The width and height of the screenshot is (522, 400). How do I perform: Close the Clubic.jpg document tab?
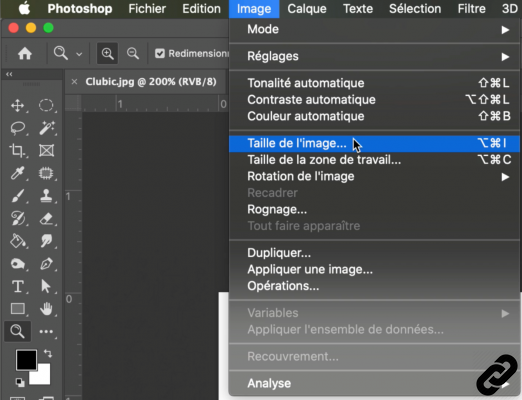(74, 82)
